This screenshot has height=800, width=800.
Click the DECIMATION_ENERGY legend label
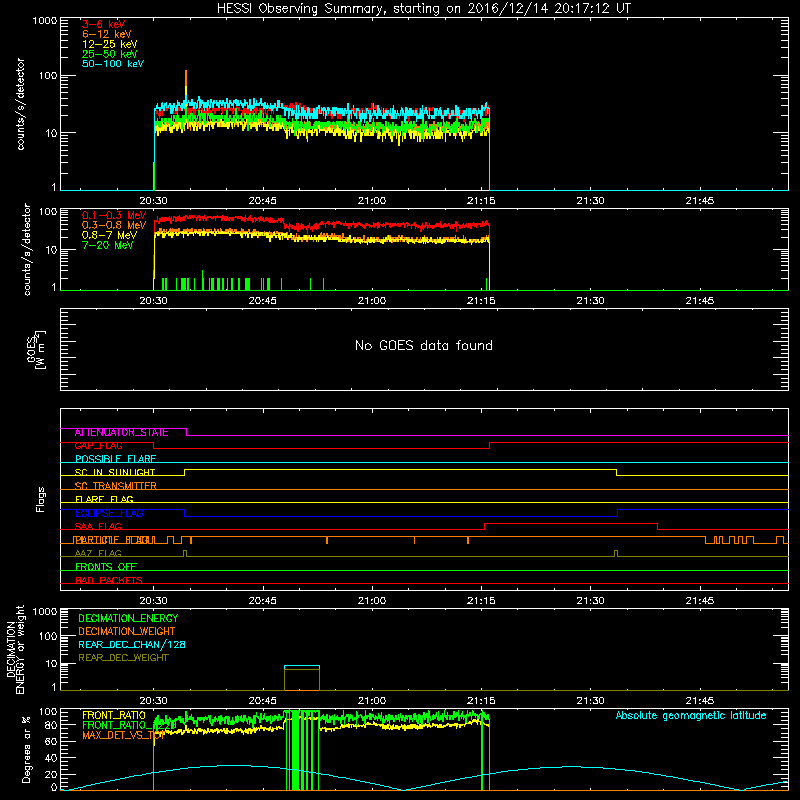coord(128,618)
